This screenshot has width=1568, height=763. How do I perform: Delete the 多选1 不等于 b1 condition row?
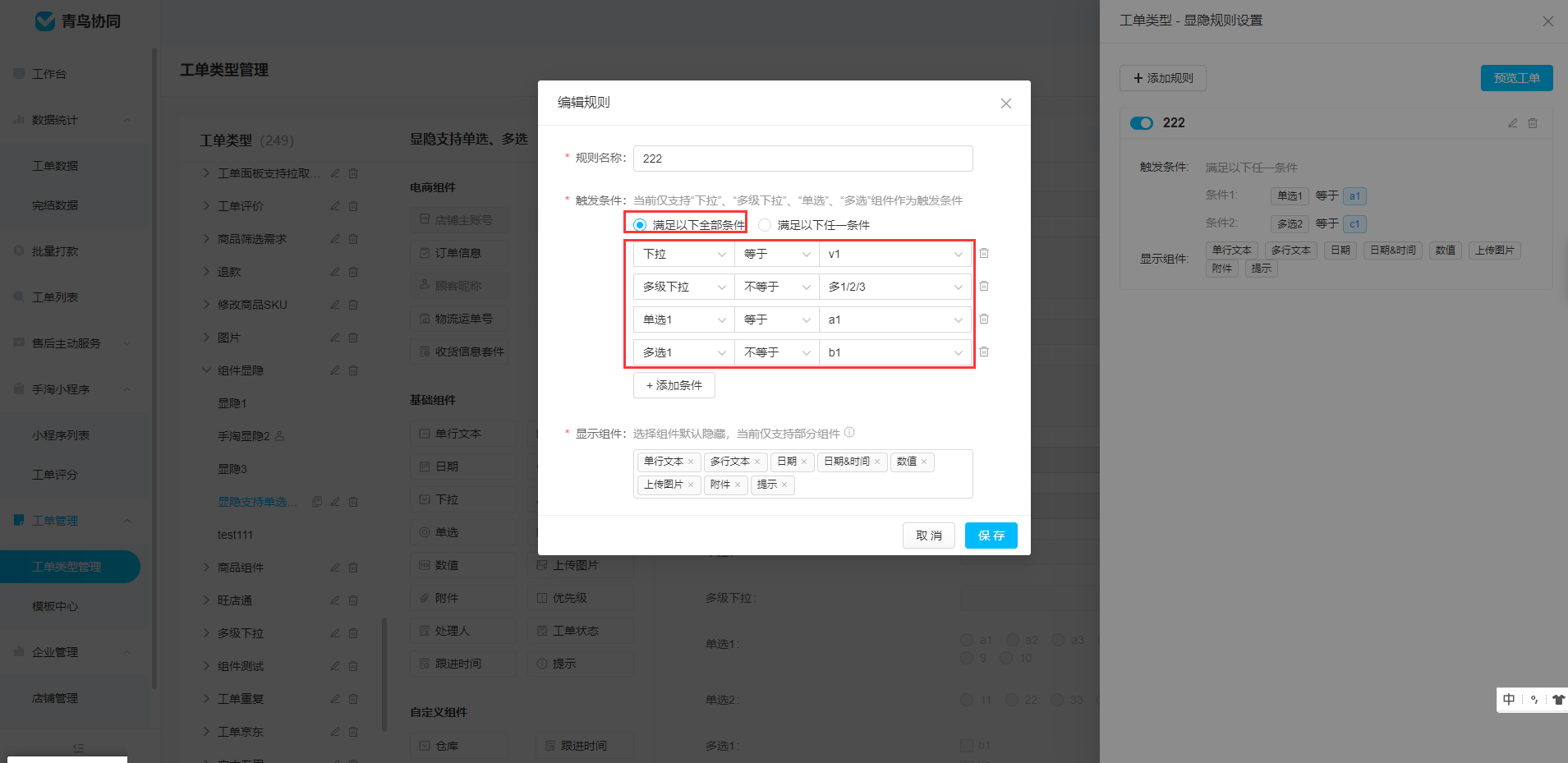coord(984,352)
